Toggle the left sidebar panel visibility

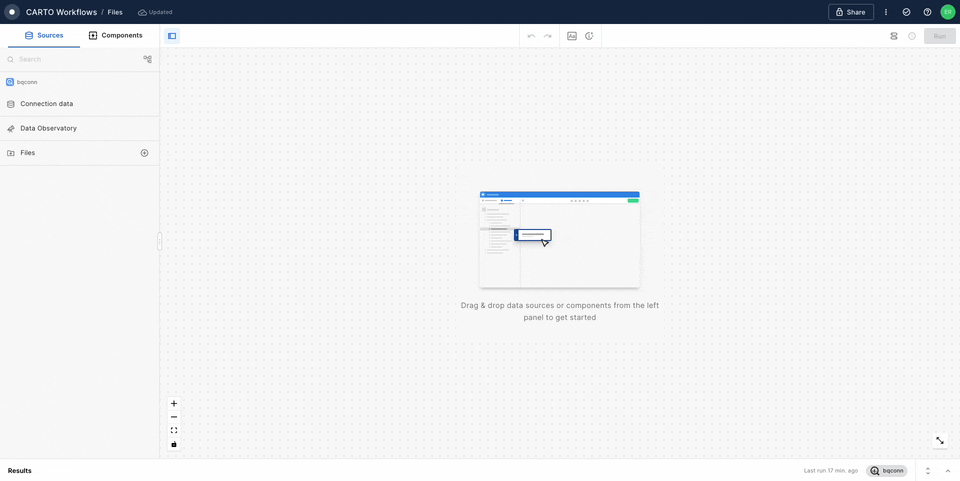coord(172,36)
